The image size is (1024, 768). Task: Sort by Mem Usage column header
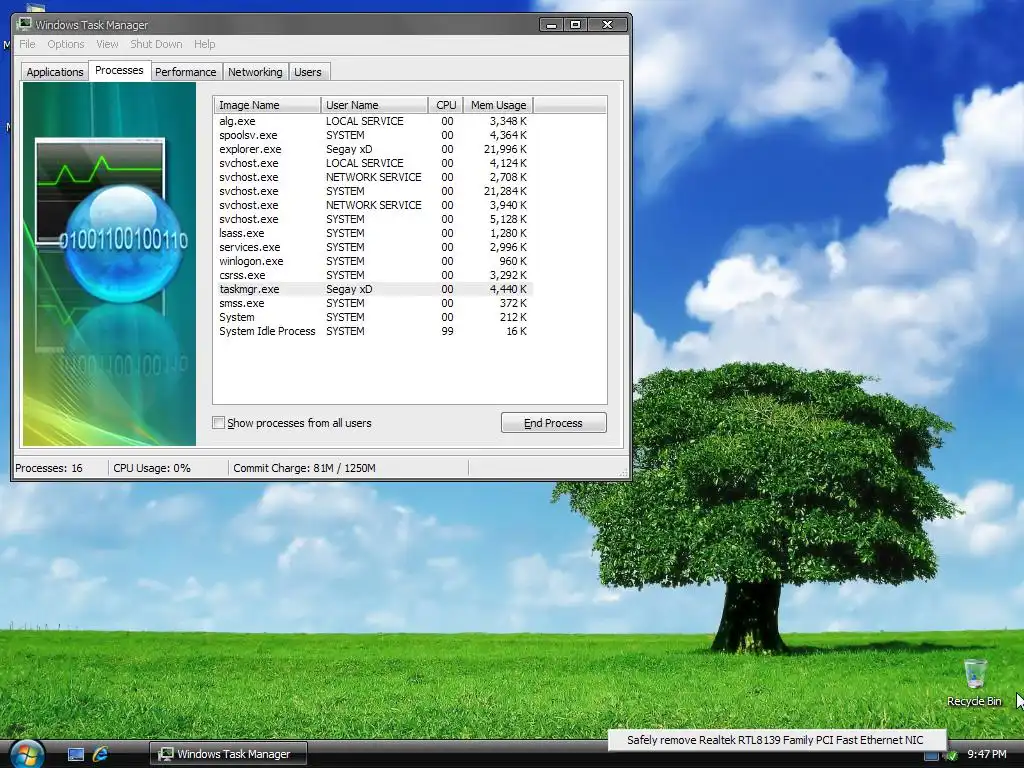point(498,104)
